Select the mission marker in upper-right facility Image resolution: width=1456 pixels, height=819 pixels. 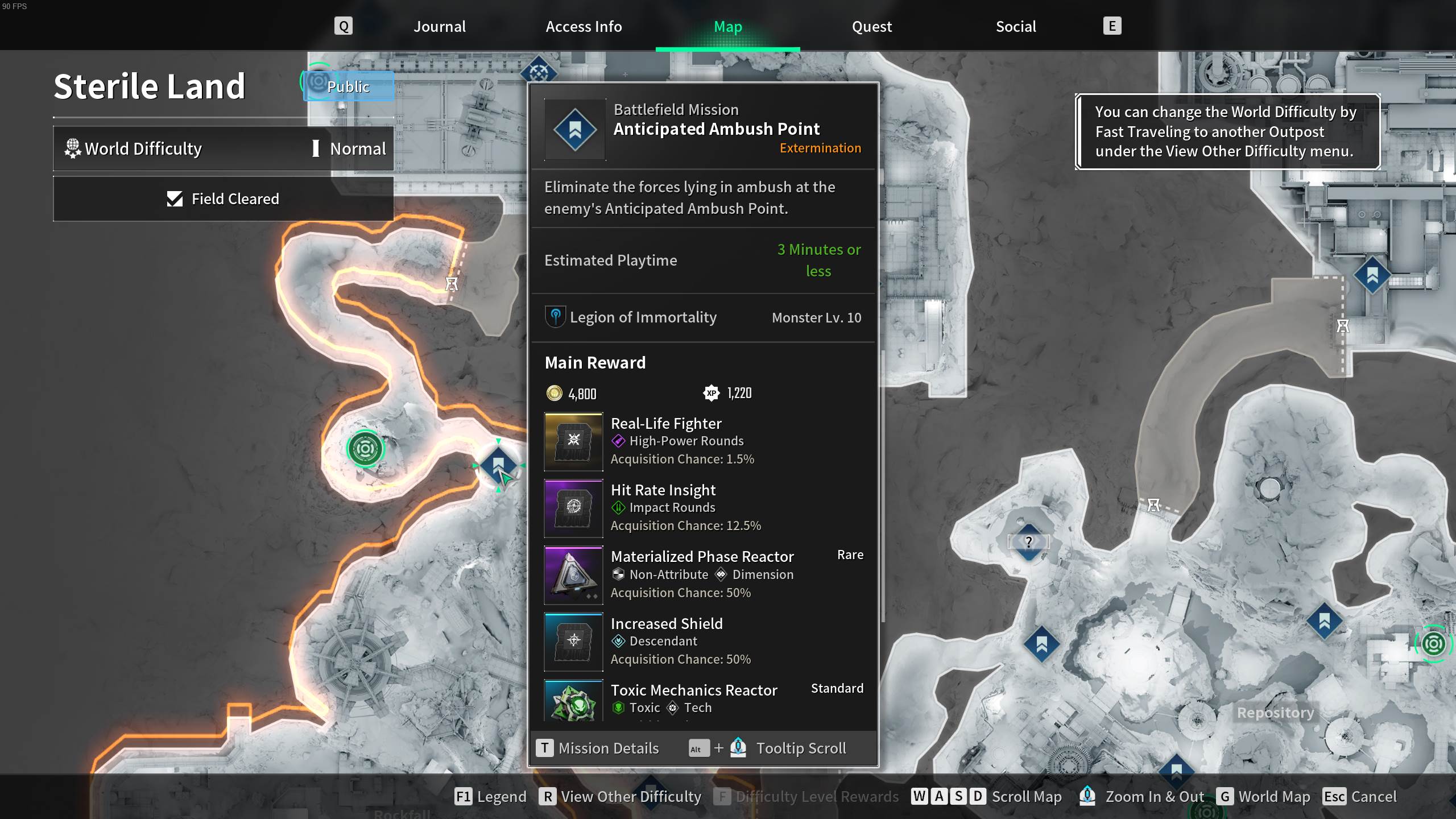pyautogui.click(x=1372, y=275)
